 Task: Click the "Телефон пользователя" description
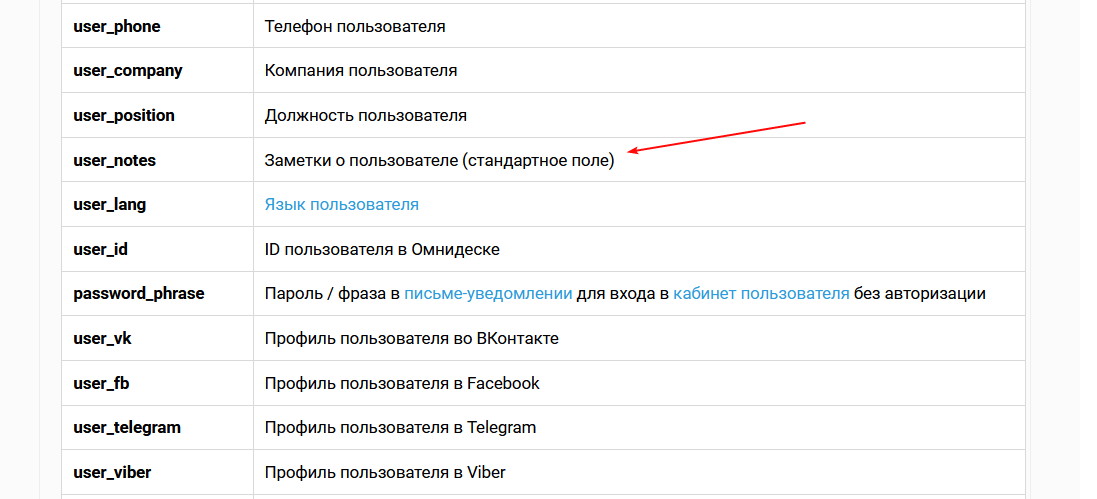(355, 27)
